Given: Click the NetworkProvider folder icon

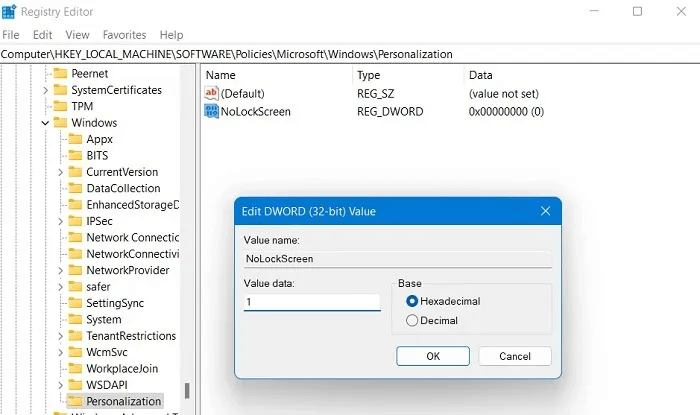Looking at the screenshot, I should tap(75, 270).
